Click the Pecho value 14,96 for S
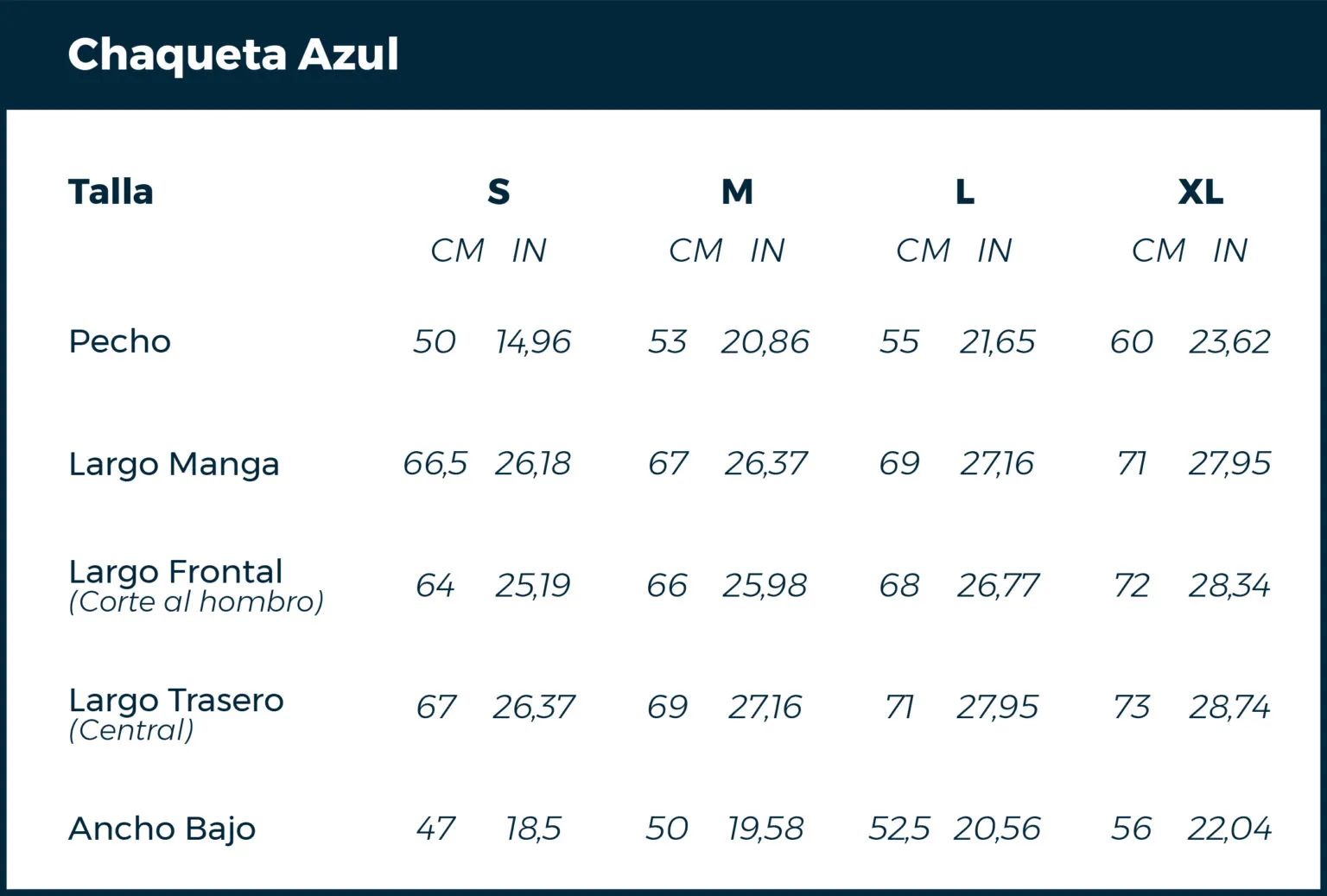This screenshot has height=896, width=1327. [x=533, y=342]
